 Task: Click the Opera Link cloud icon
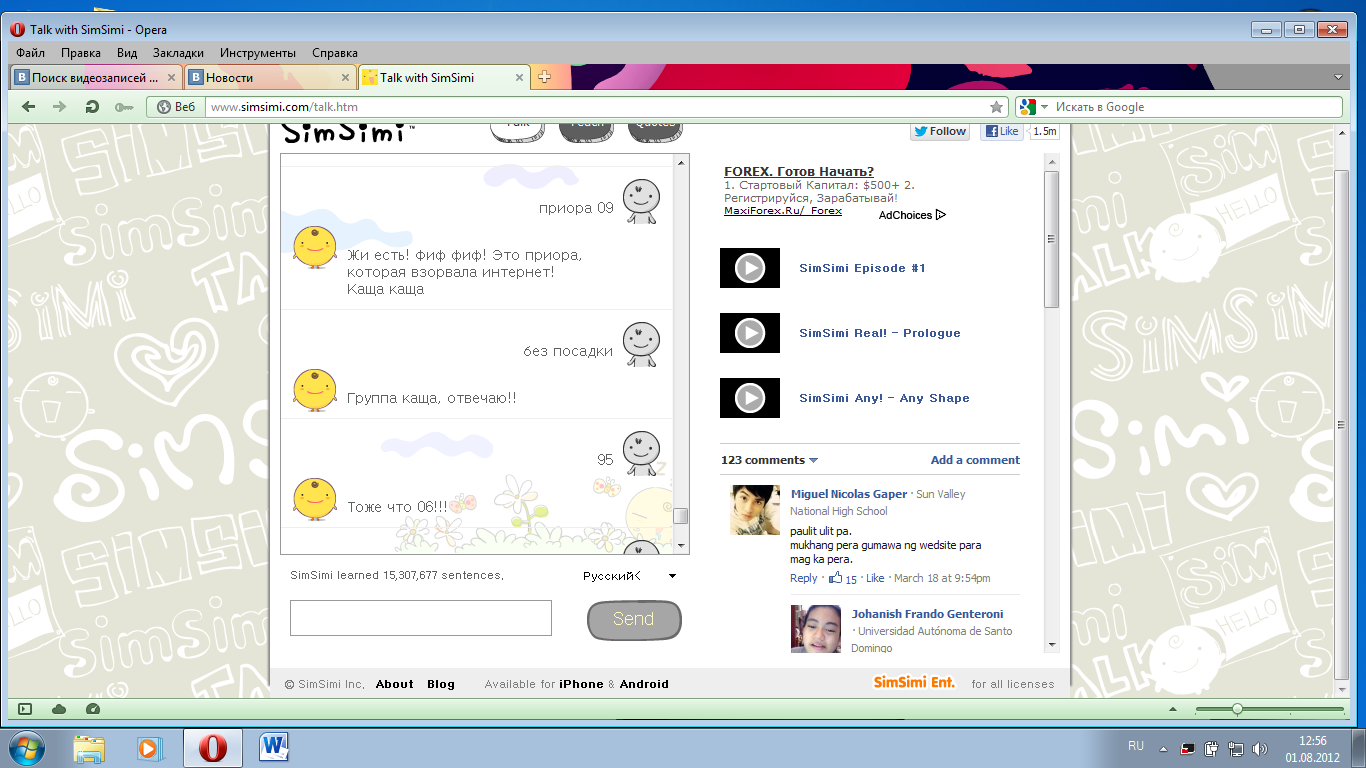click(59, 709)
